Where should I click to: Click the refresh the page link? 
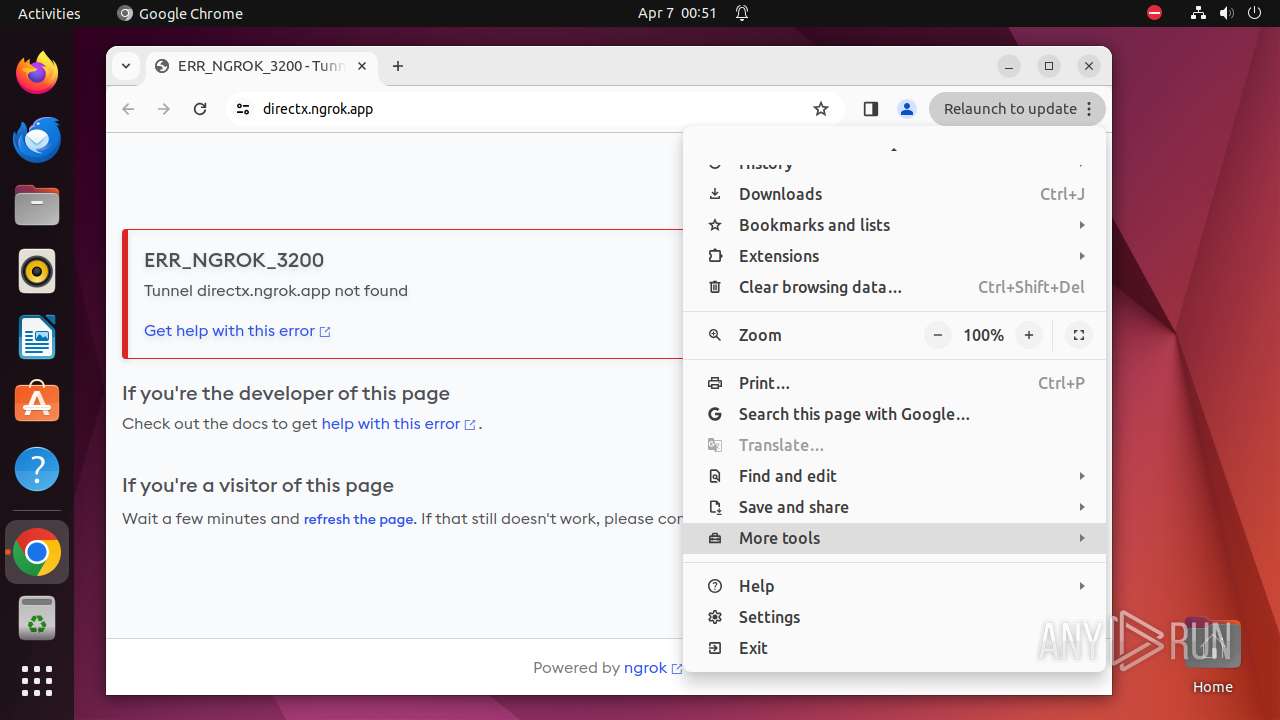coord(359,519)
